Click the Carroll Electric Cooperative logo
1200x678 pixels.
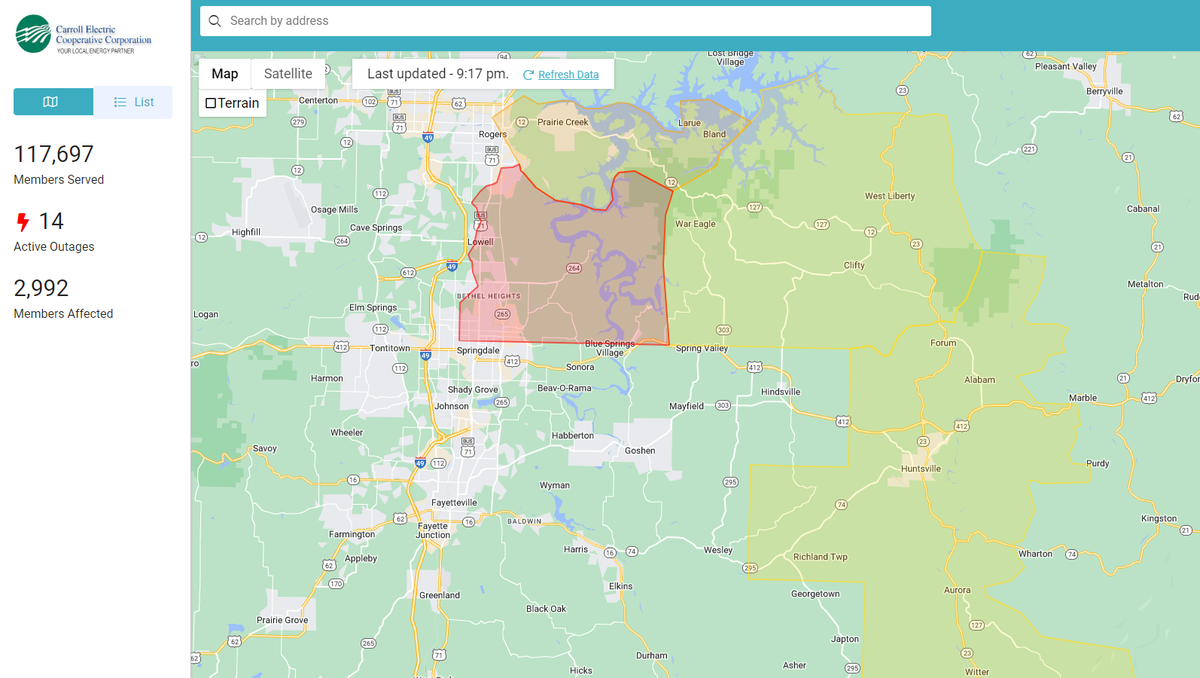click(84, 34)
